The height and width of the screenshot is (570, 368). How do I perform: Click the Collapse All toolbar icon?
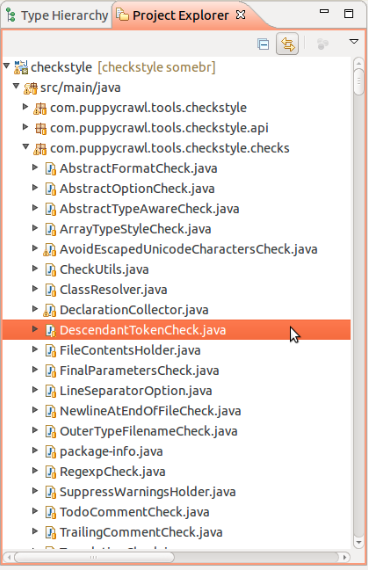pyautogui.click(x=263, y=44)
